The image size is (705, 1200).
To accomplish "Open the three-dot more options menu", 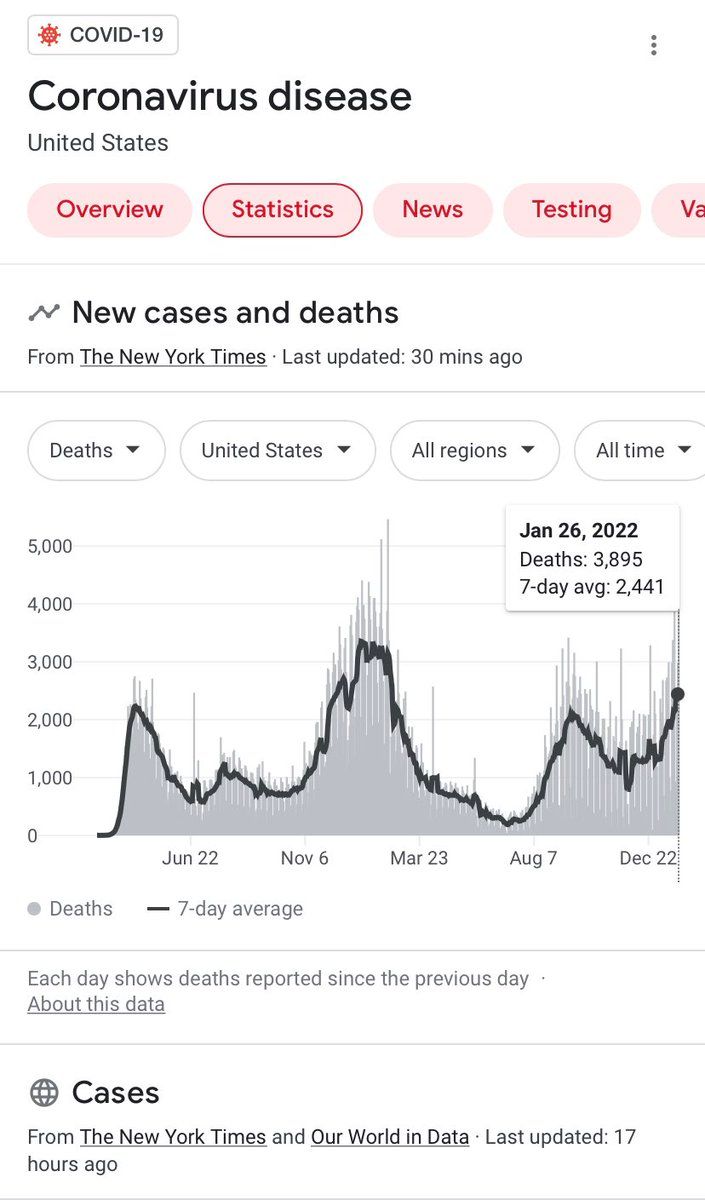I will 653,45.
